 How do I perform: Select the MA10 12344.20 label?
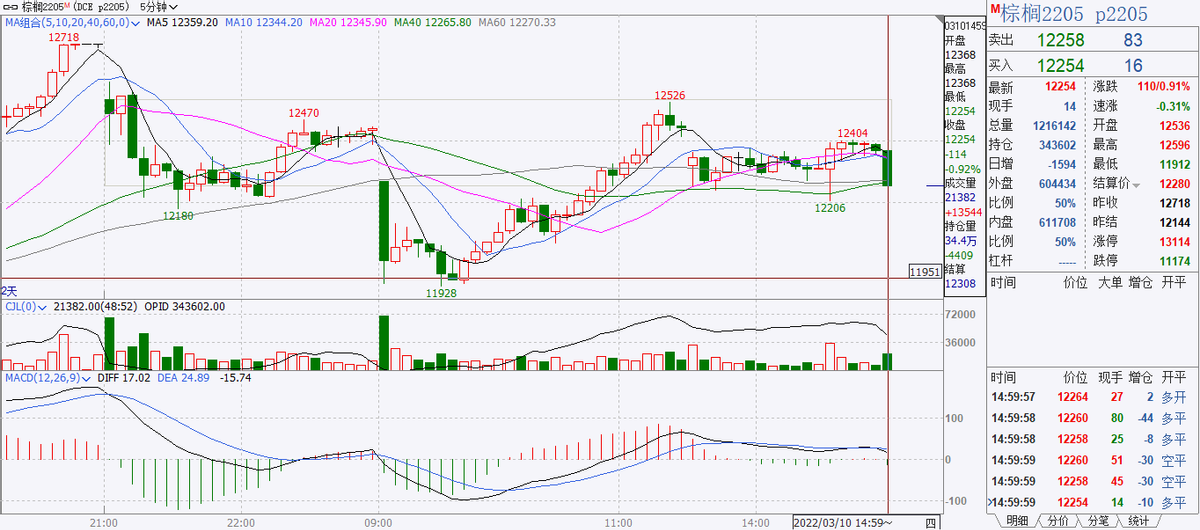click(265, 21)
